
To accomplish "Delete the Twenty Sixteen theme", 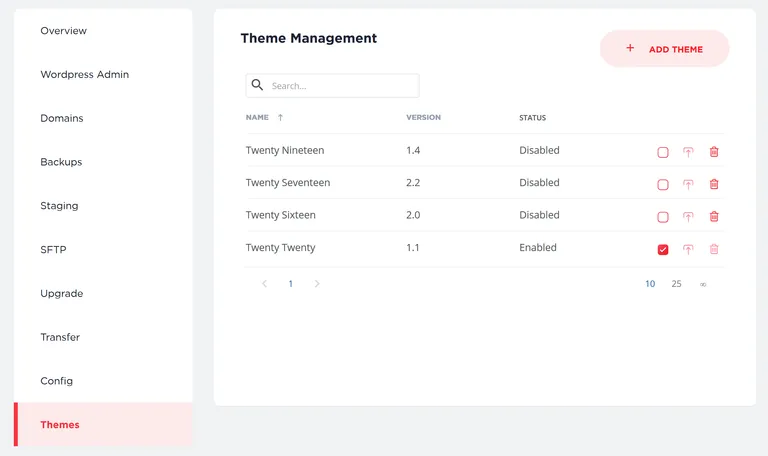I will point(714,216).
